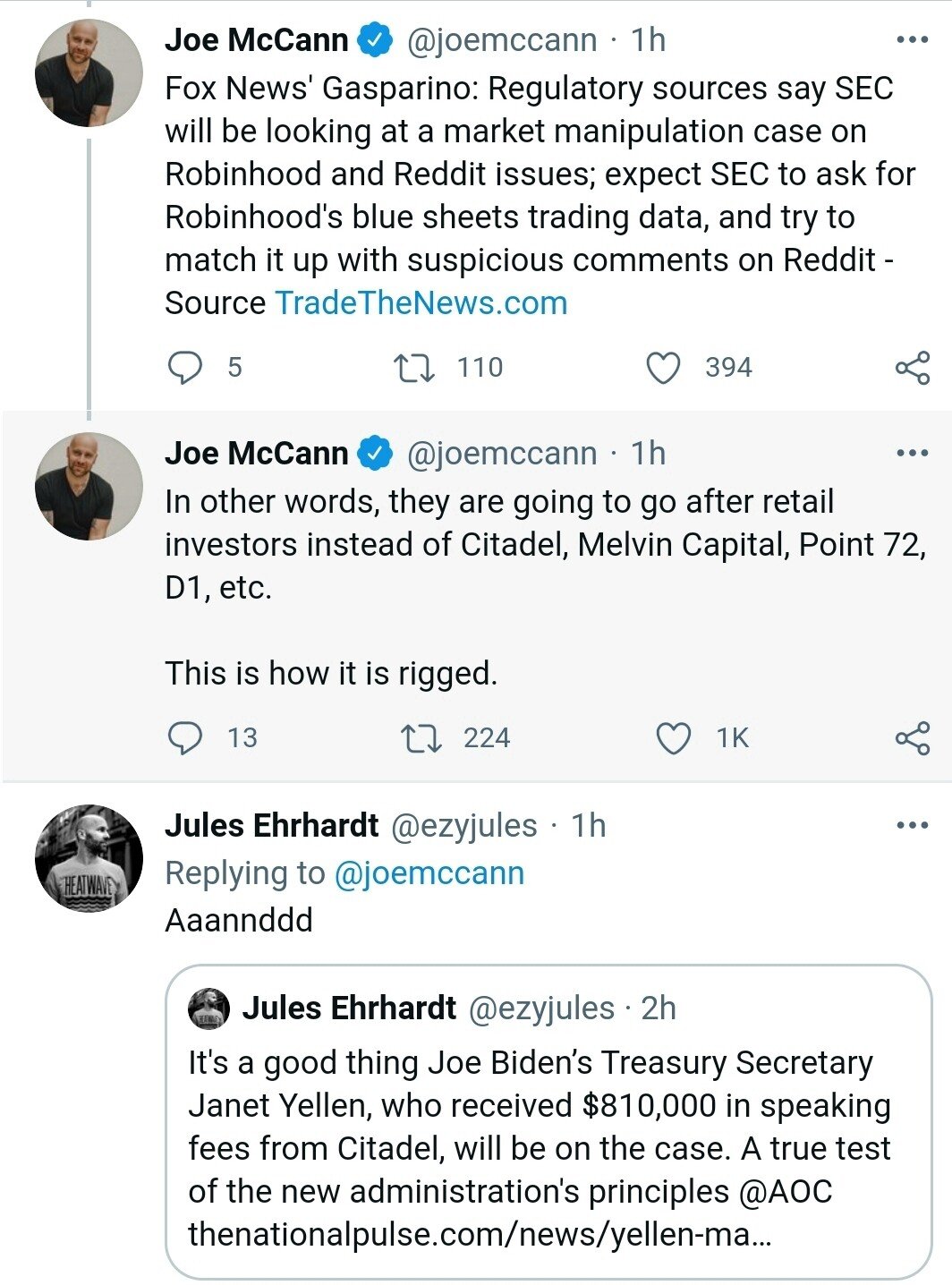The image size is (952, 1285).
Task: Open the TradeTheNews.com link
Action: 421,302
